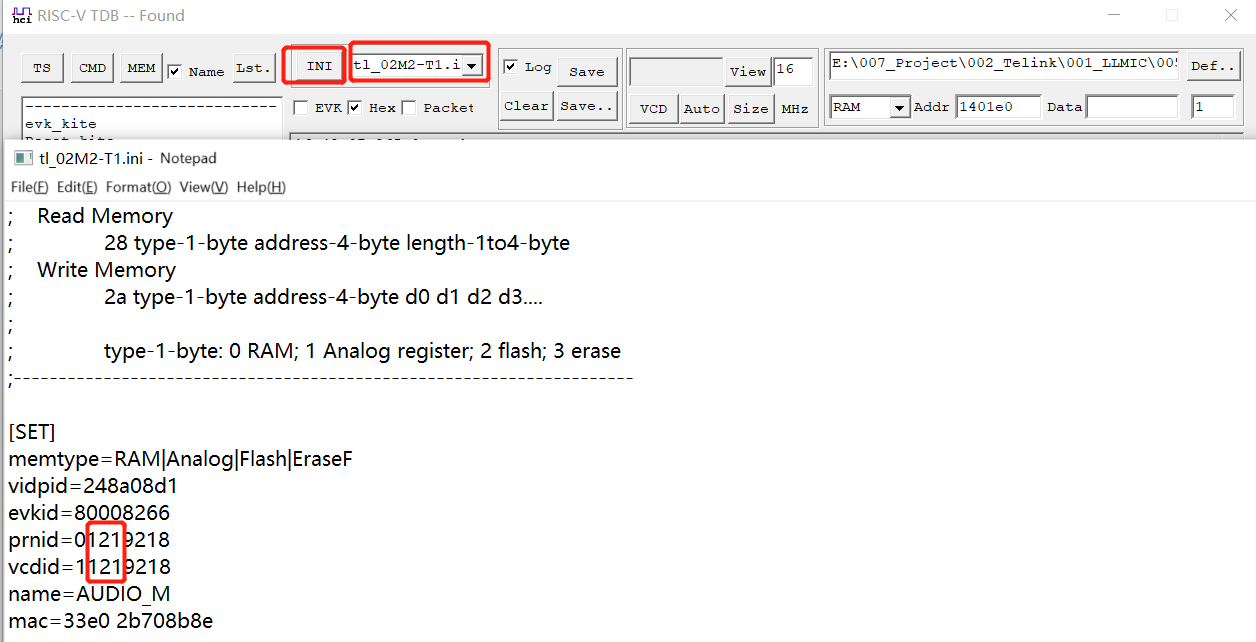Click the Addr input showing 1401e0
The width and height of the screenshot is (1256, 642).
pyautogui.click(x=998, y=106)
